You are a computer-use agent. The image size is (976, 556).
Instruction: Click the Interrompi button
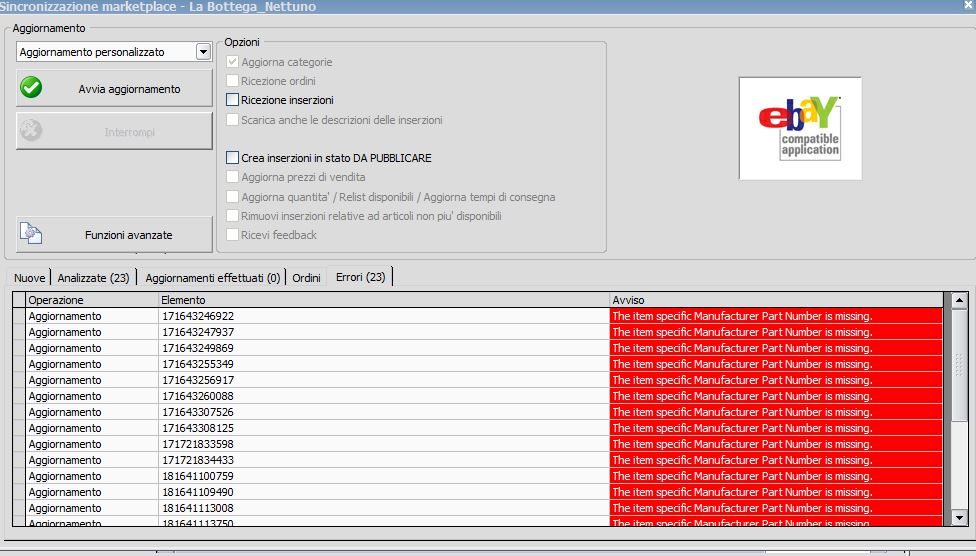click(x=115, y=131)
